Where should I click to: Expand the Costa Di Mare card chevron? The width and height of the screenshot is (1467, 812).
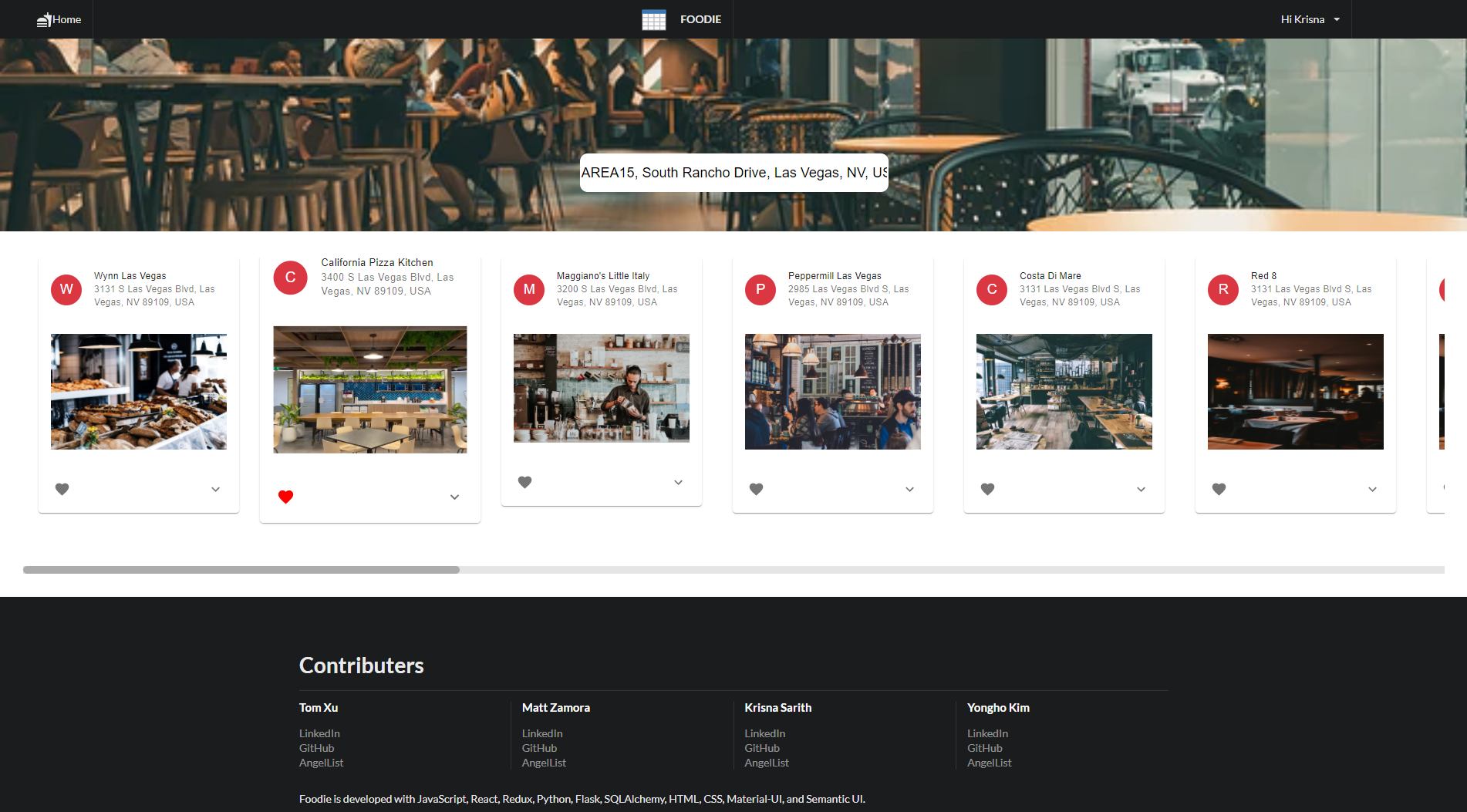point(1141,490)
